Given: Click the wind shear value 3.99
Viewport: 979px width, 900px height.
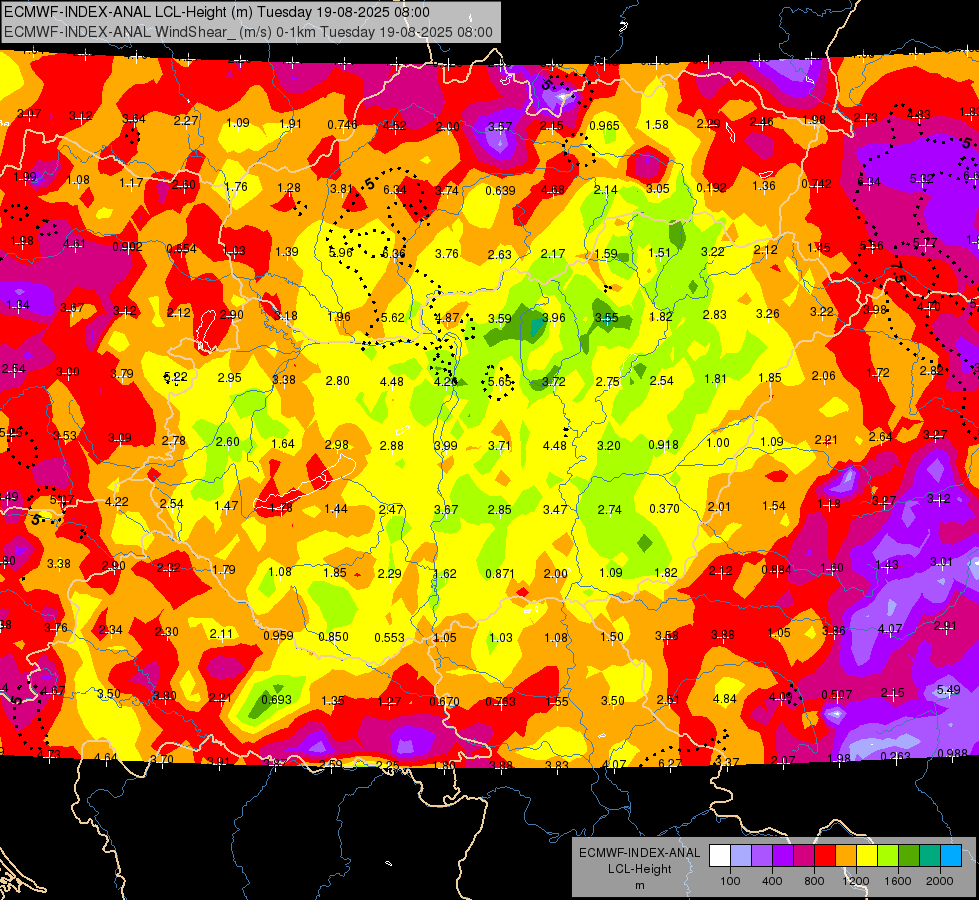Looking at the screenshot, I should pyautogui.click(x=446, y=445).
